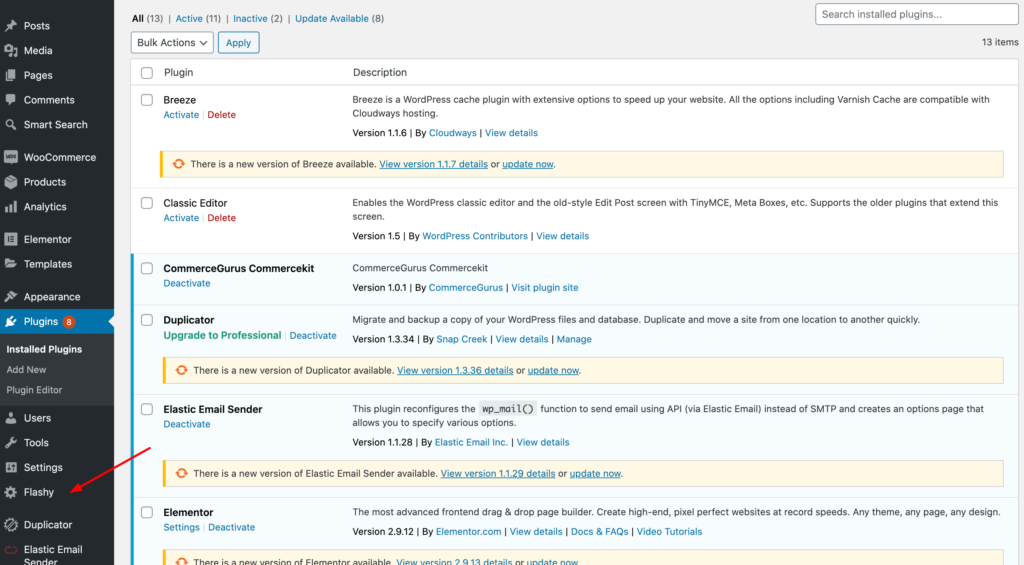This screenshot has height=565, width=1024.
Task: Click the Apply button
Action: tap(238, 42)
